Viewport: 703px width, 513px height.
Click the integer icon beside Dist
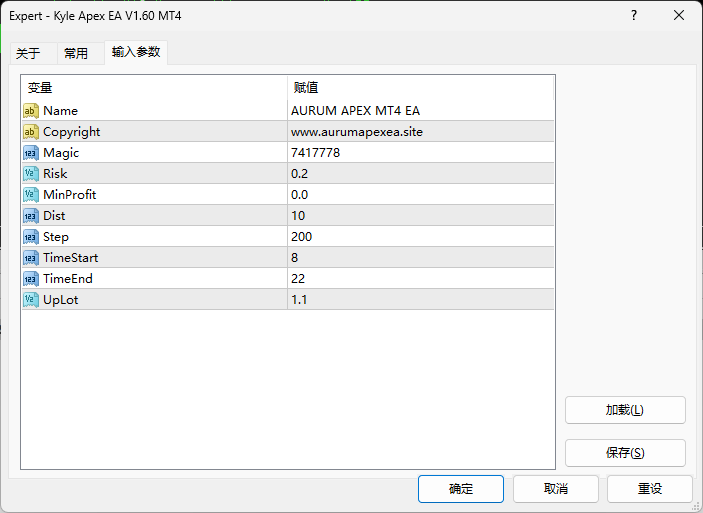[x=31, y=216]
